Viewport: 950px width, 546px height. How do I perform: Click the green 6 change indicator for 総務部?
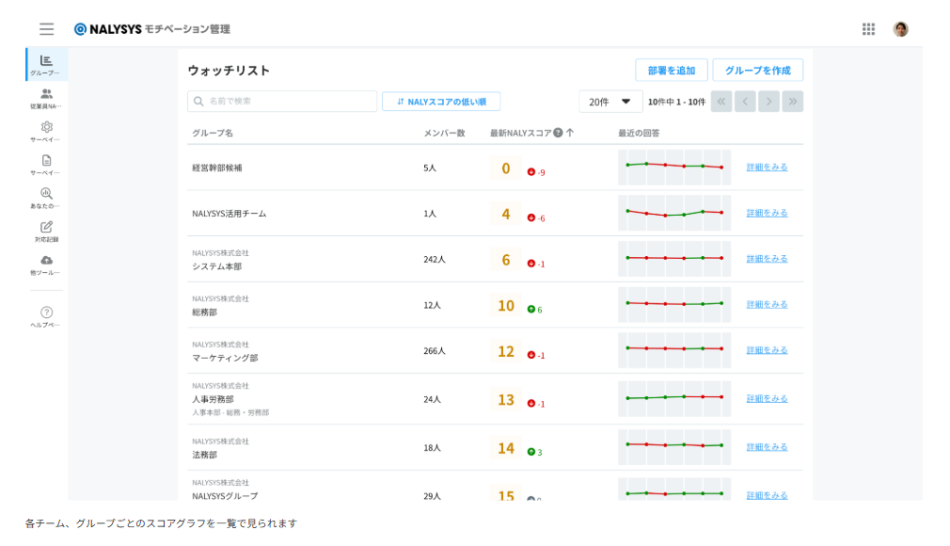534,310
